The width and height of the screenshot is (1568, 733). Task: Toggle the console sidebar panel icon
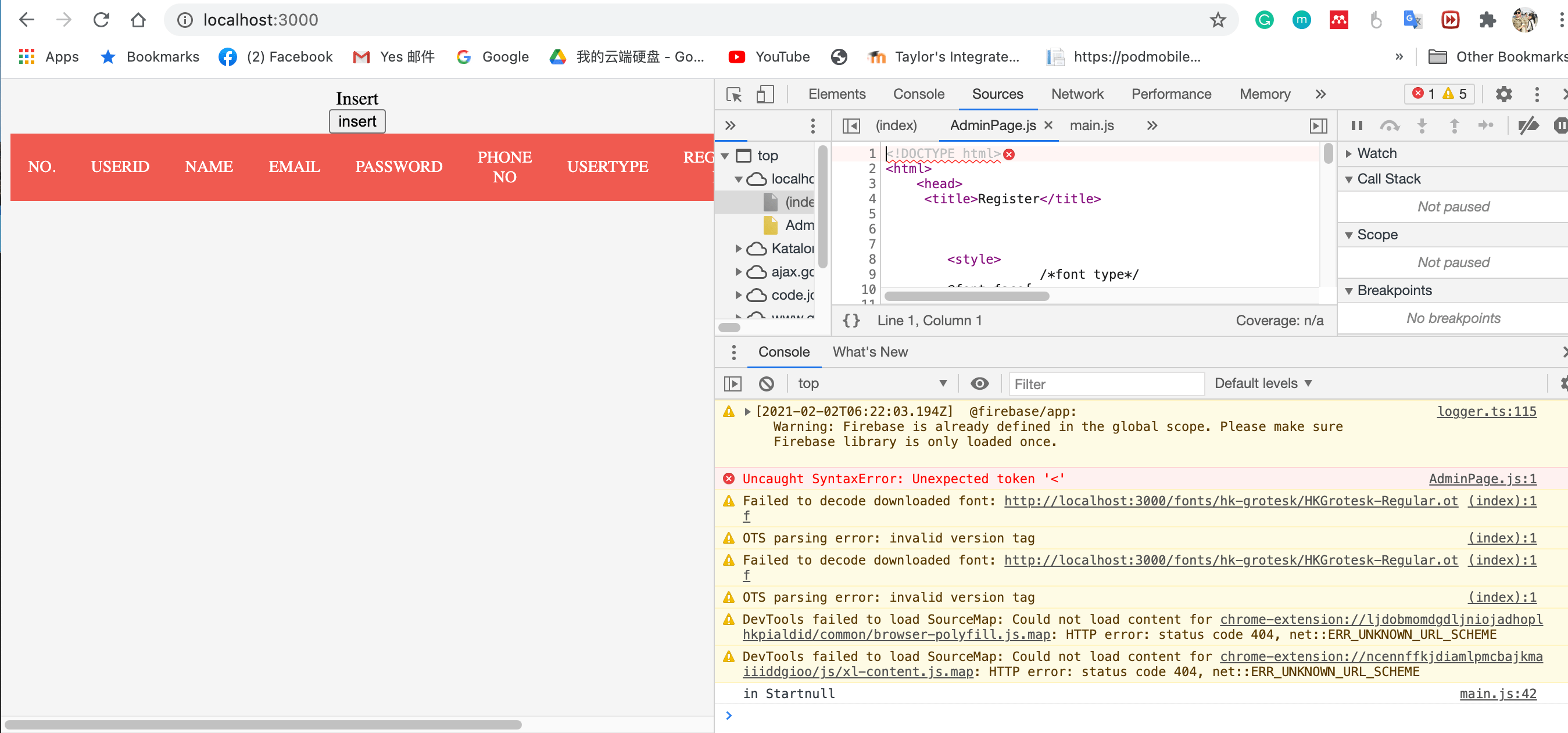coord(732,384)
